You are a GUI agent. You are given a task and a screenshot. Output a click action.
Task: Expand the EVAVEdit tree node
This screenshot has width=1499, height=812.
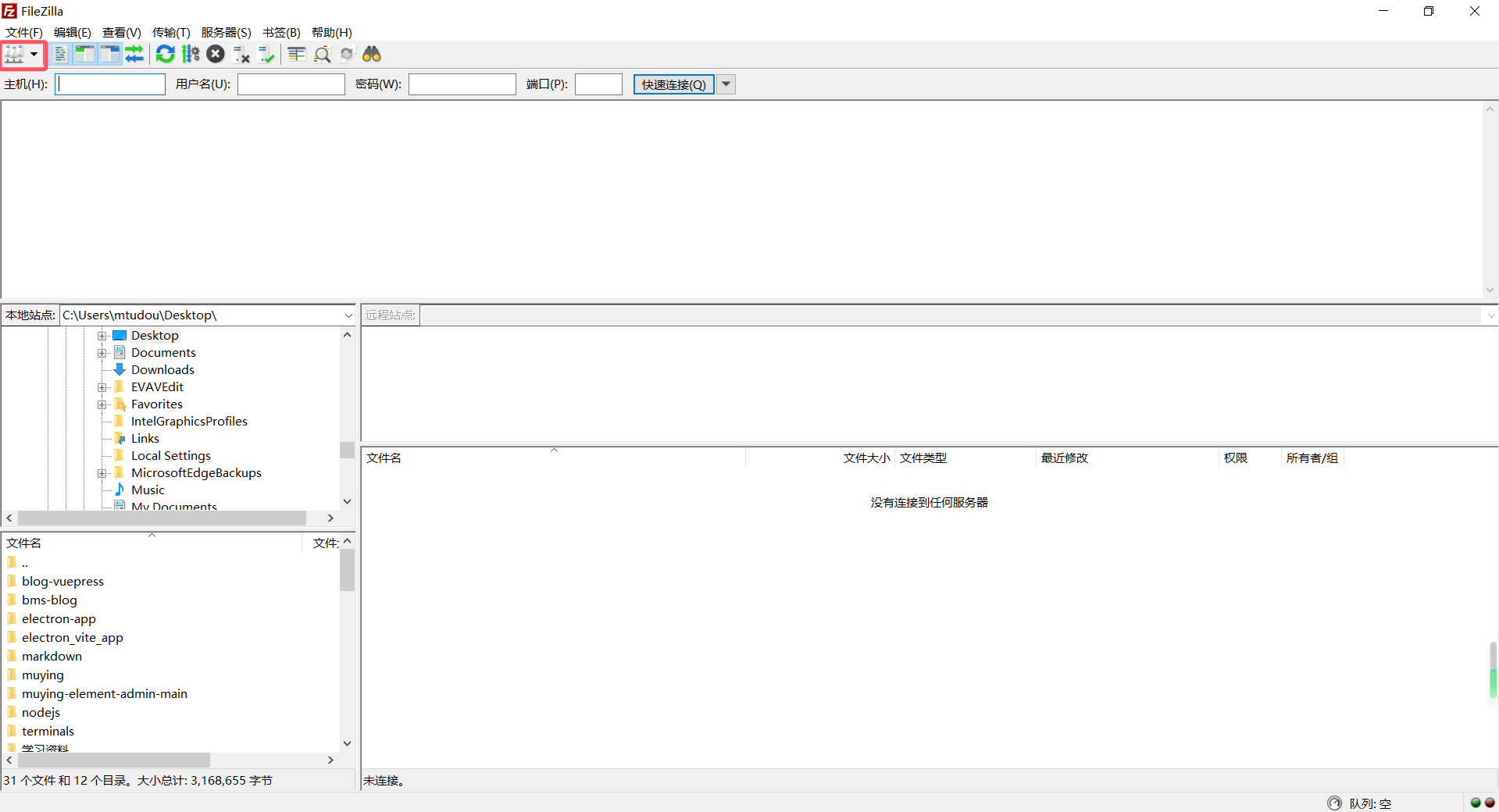tap(102, 387)
